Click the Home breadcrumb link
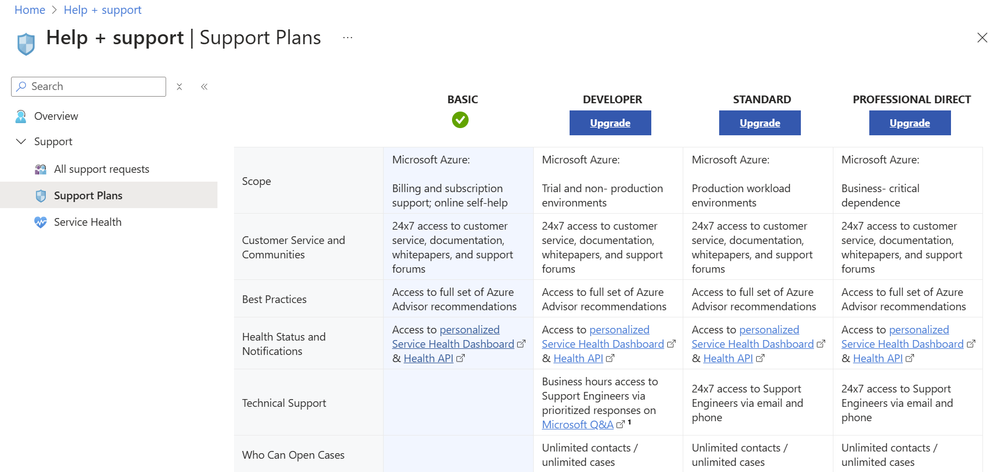Image resolution: width=999 pixels, height=472 pixels. 30,10
